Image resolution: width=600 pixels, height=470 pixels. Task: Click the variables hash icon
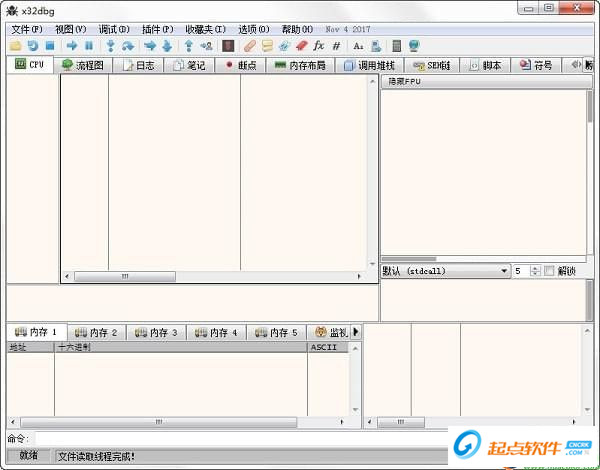pos(336,46)
